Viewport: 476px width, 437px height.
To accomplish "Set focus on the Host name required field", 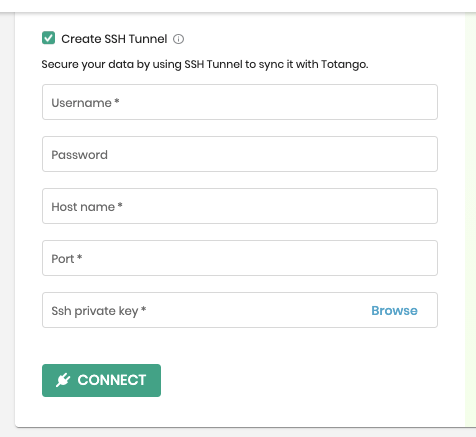I will pyautogui.click(x=240, y=206).
